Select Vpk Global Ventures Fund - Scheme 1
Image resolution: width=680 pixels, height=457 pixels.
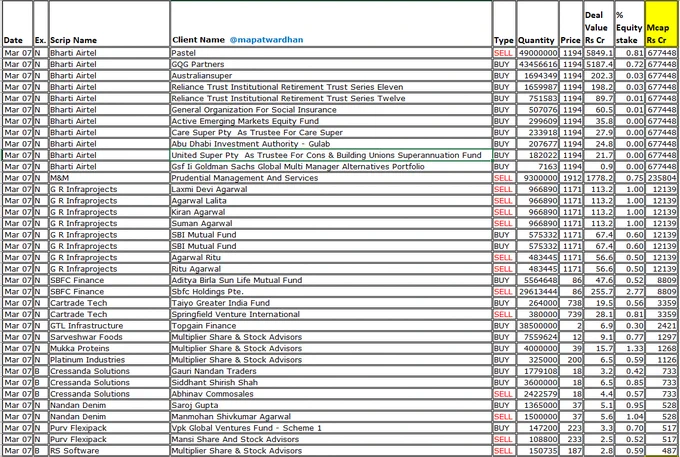pyautogui.click(x=331, y=428)
